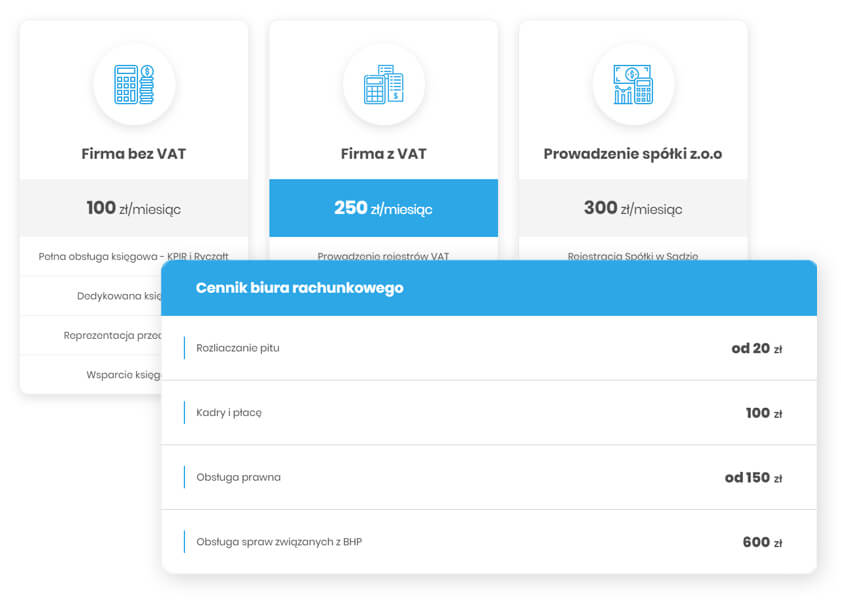This screenshot has width=841, height=605.
Task: Click the money chart calculator icon
Action: (x=633, y=84)
